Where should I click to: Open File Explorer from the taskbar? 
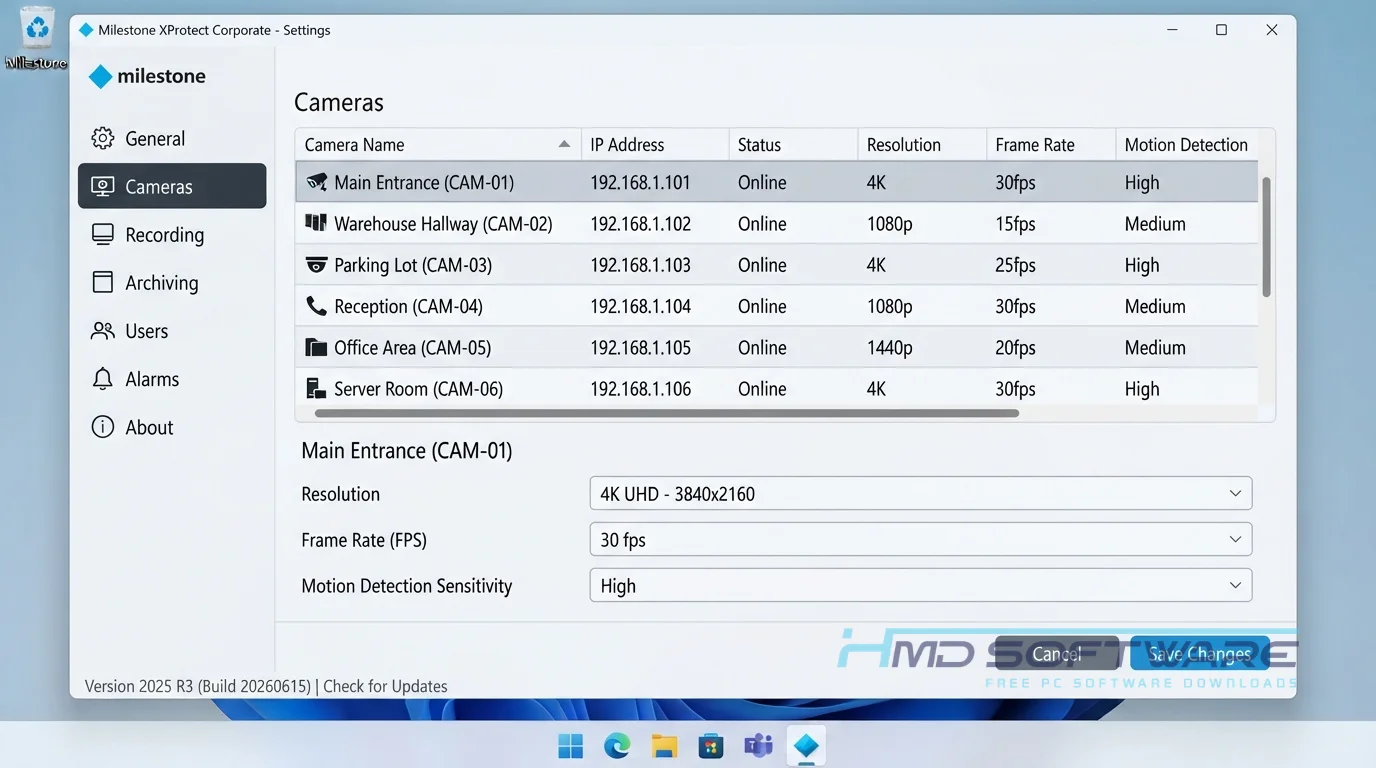664,745
